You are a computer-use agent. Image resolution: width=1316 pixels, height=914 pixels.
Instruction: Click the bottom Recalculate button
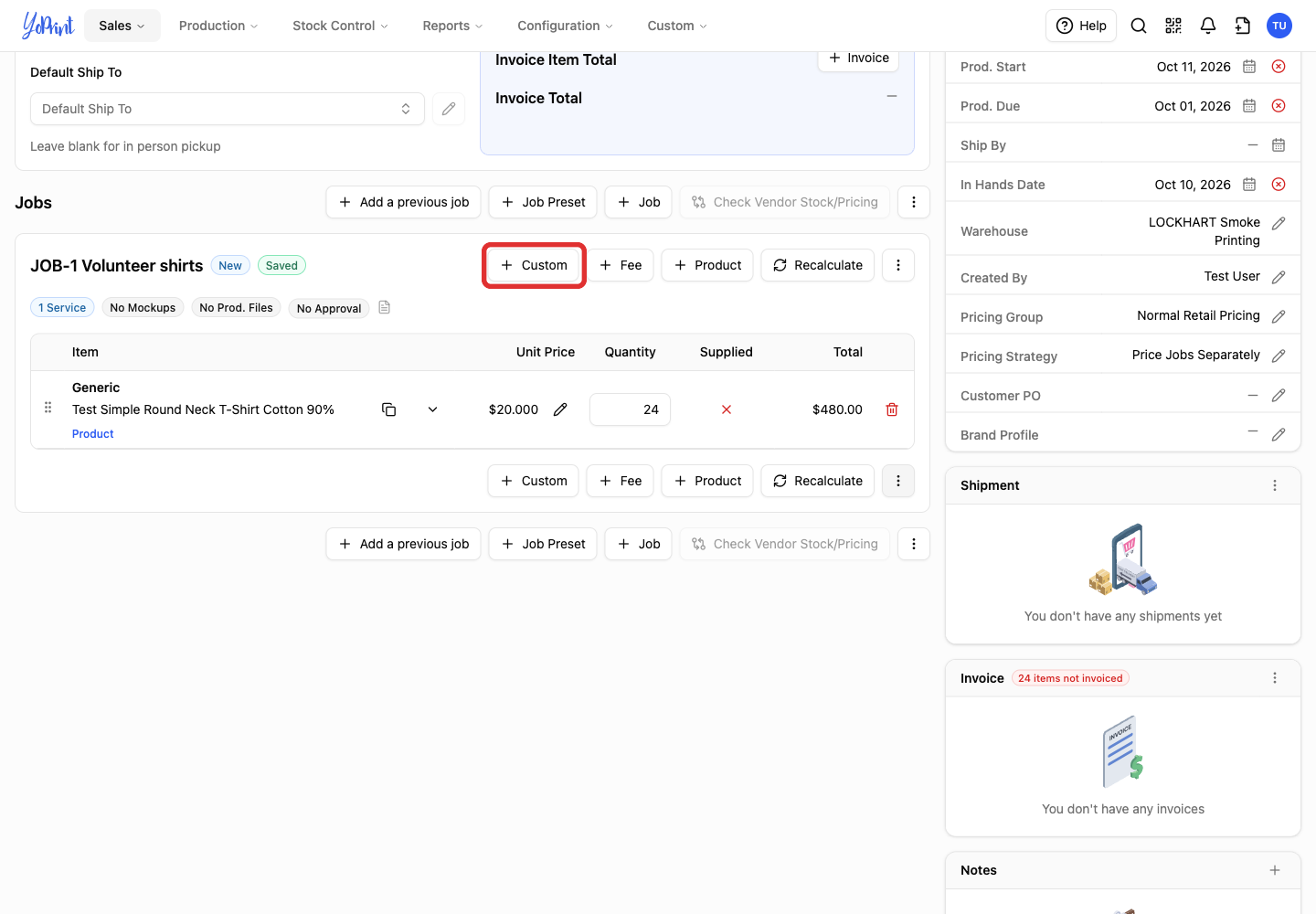(x=818, y=481)
